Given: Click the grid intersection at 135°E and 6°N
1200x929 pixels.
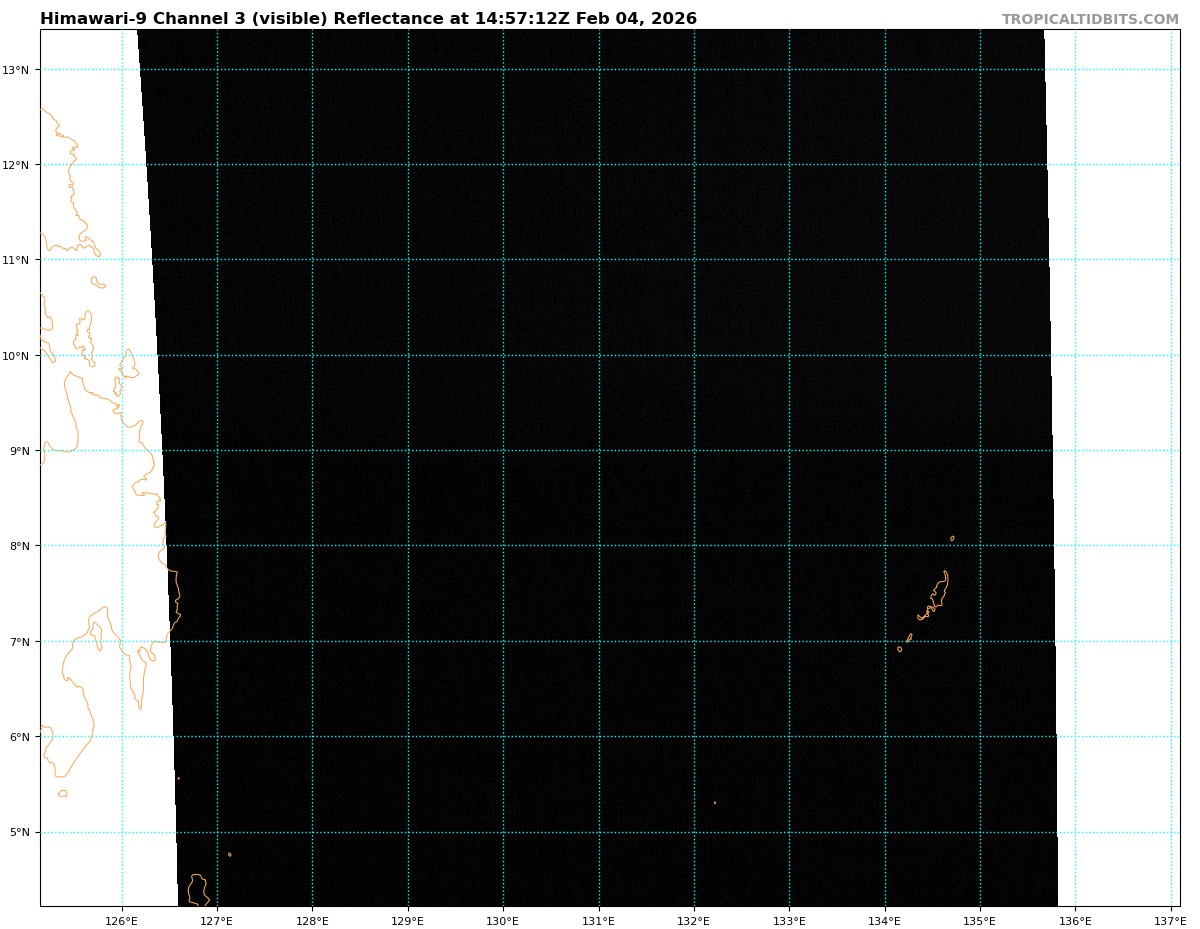Looking at the screenshot, I should click(x=980, y=737).
